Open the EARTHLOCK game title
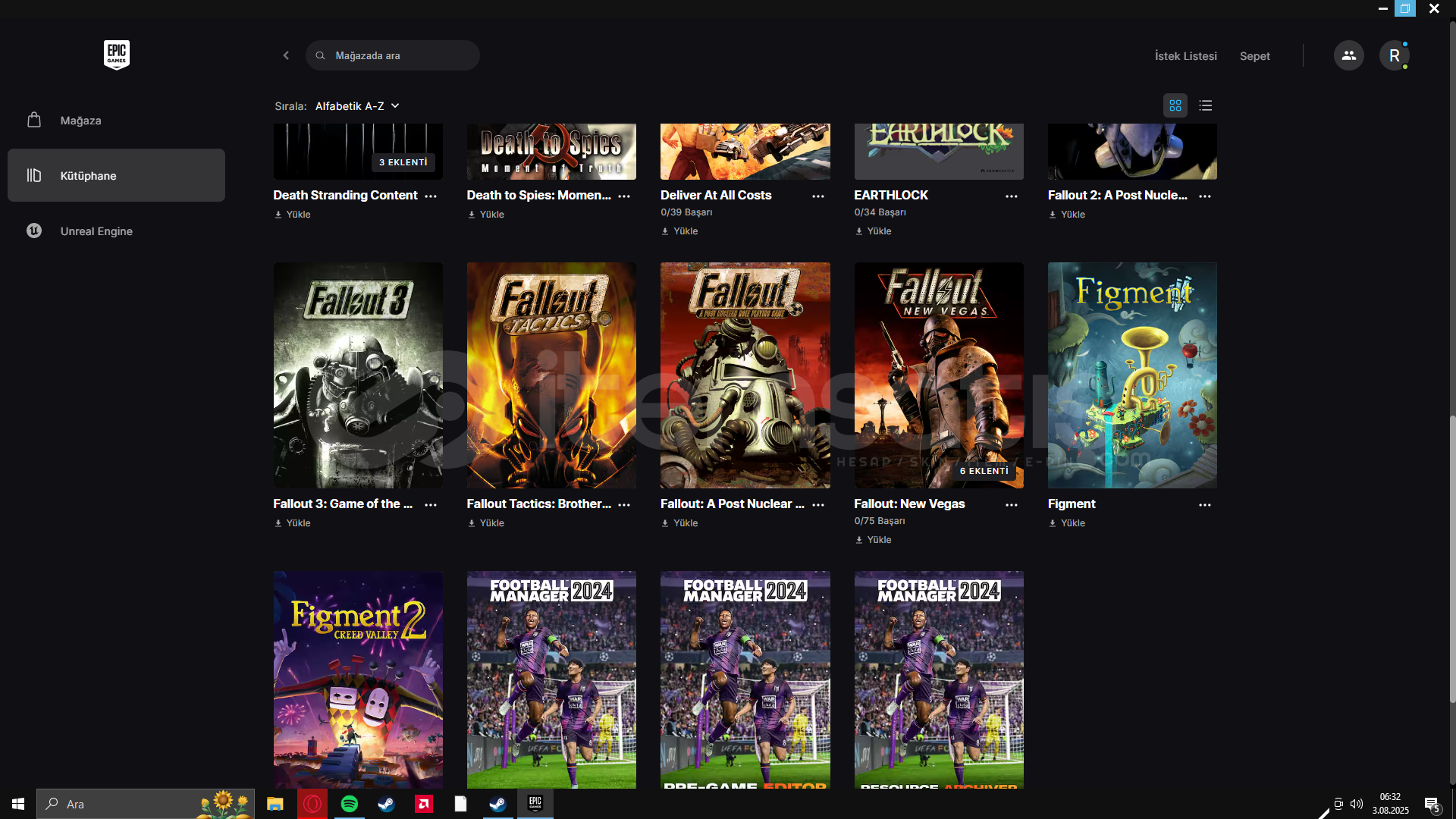Image resolution: width=1456 pixels, height=819 pixels. point(891,195)
